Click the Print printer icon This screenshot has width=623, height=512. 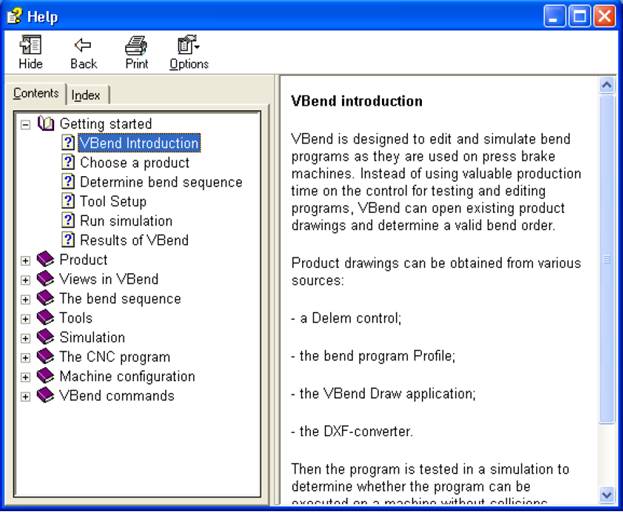[x=136, y=45]
